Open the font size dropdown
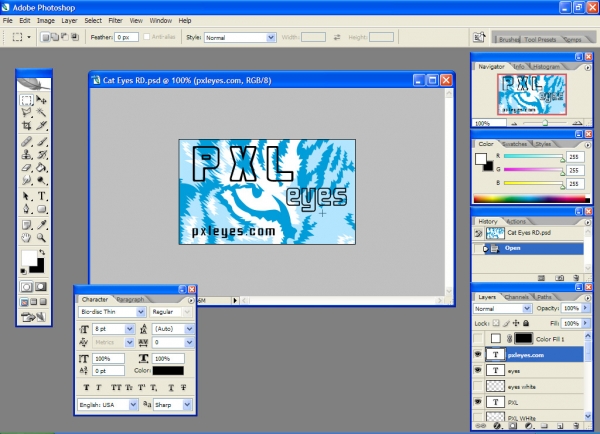Screen dimensions: 600x434 (x=129, y=329)
